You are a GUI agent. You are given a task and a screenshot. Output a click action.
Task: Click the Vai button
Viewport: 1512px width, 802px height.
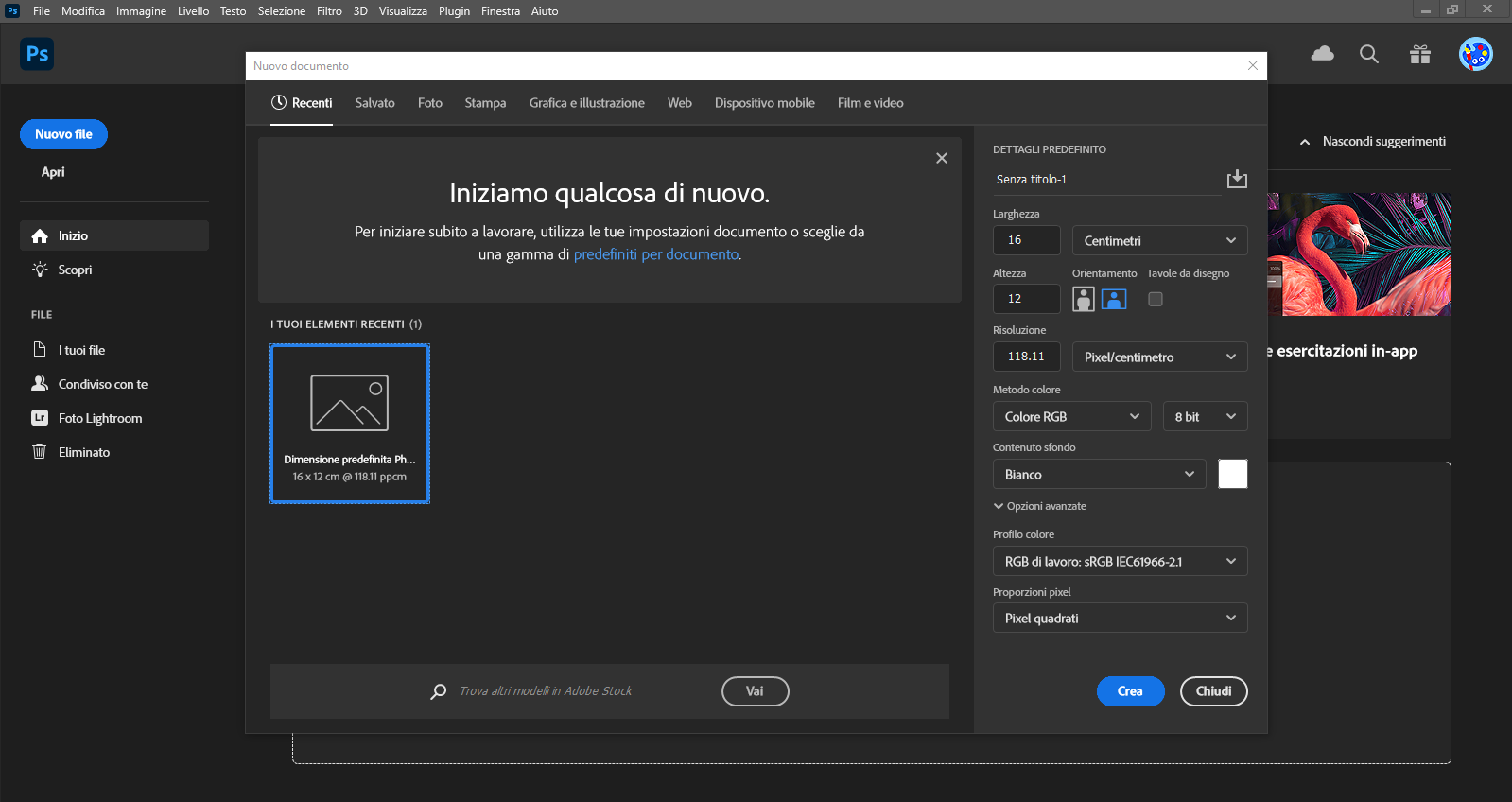click(755, 691)
